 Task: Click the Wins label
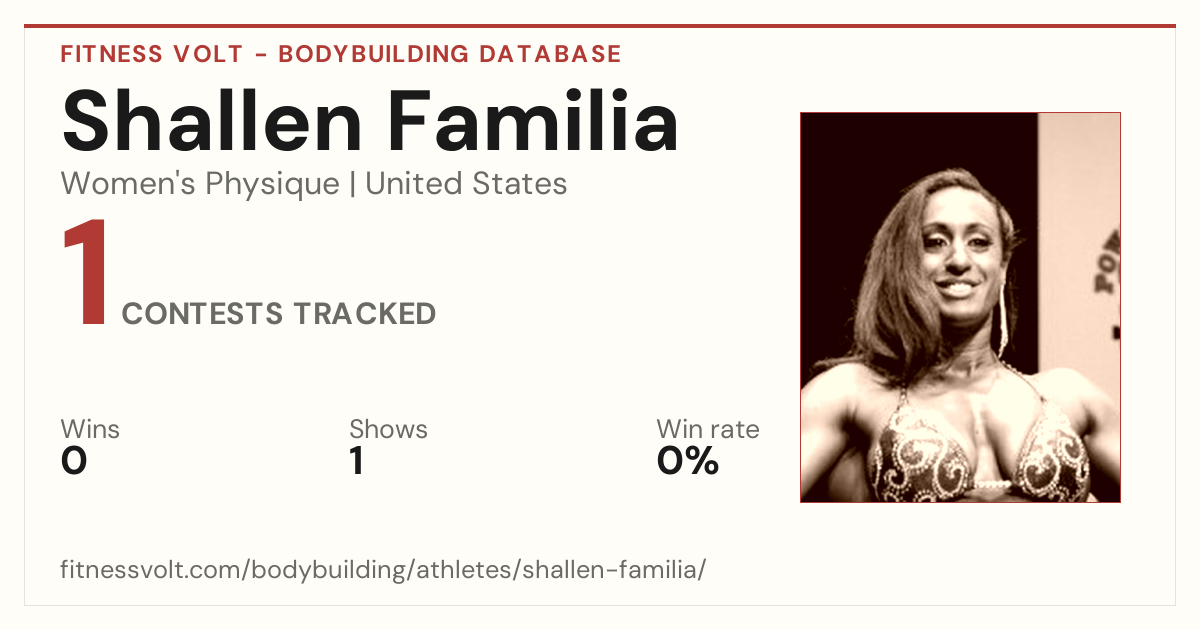click(x=90, y=430)
